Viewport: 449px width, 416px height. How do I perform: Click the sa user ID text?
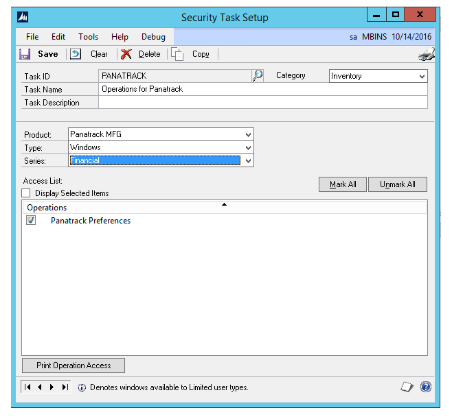coord(353,37)
